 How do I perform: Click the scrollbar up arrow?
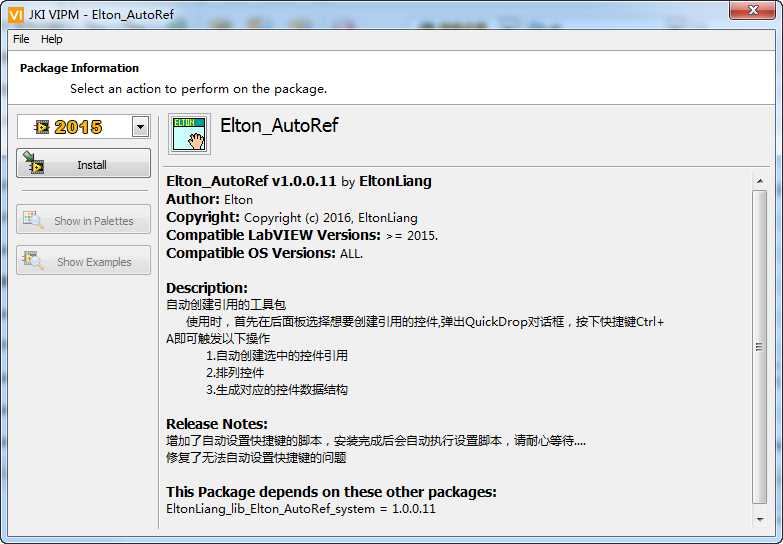click(760, 181)
